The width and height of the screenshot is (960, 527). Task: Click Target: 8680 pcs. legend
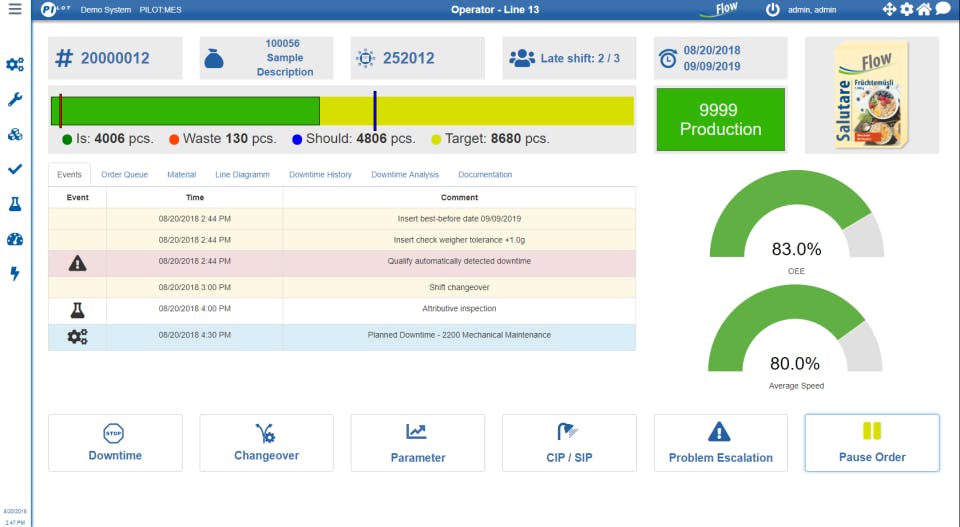click(x=490, y=139)
